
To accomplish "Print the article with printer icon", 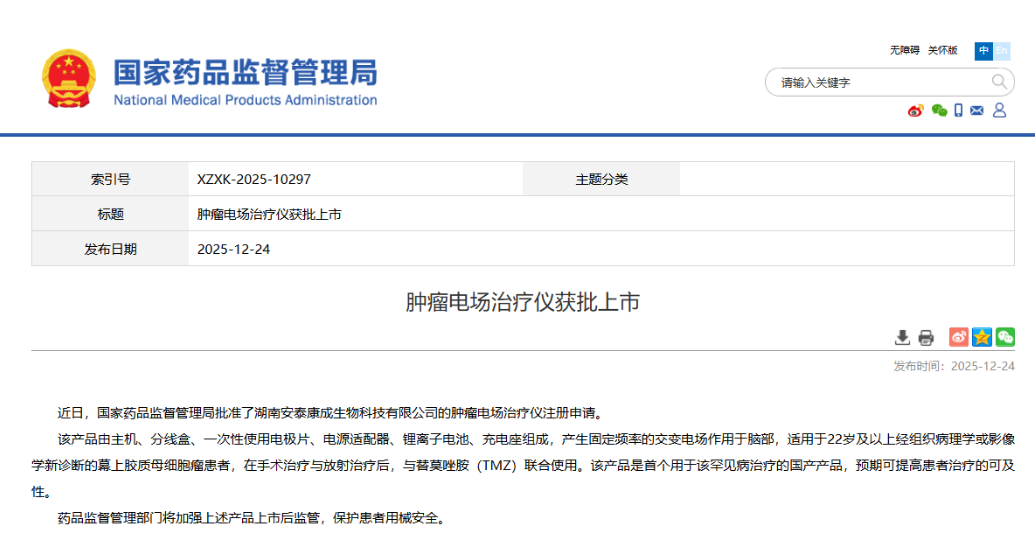I will (x=926, y=337).
